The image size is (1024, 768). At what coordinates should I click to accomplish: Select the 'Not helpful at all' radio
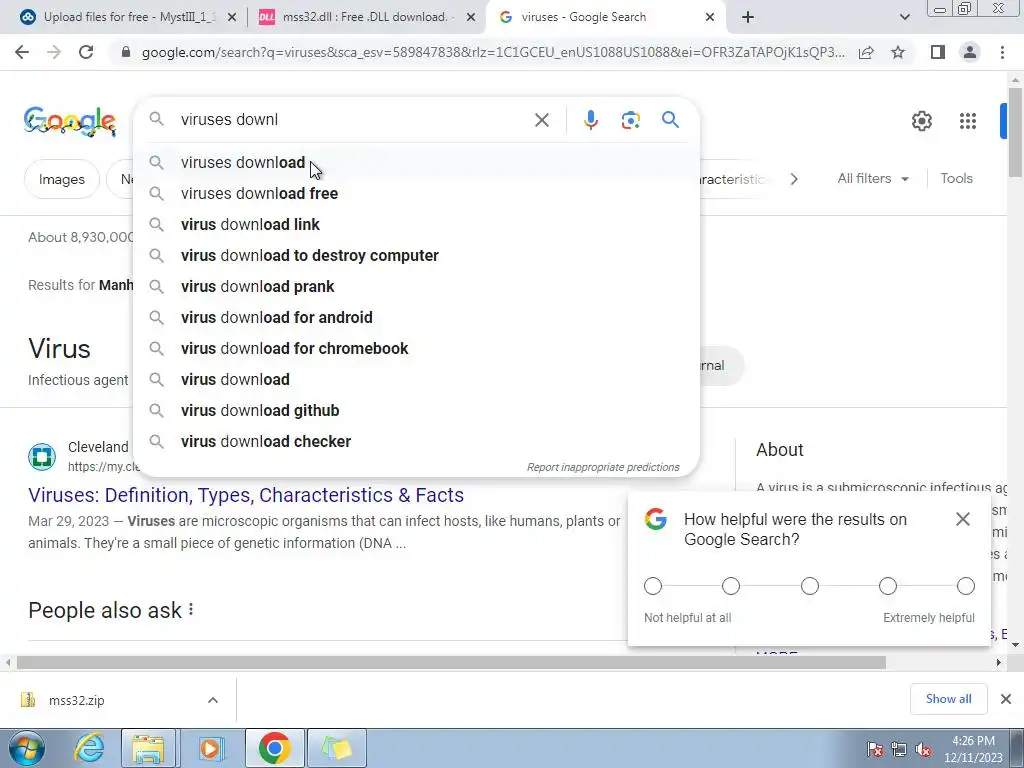point(652,586)
